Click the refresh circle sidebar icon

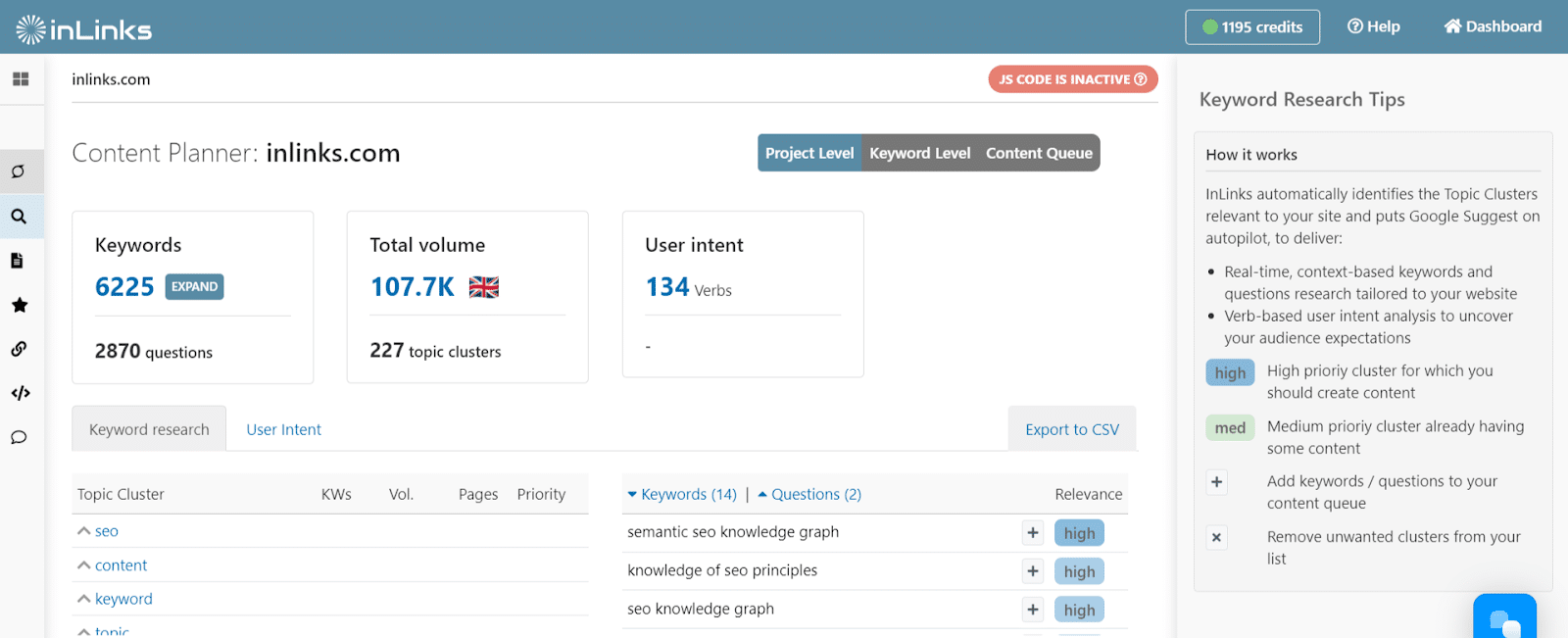pyautogui.click(x=19, y=172)
